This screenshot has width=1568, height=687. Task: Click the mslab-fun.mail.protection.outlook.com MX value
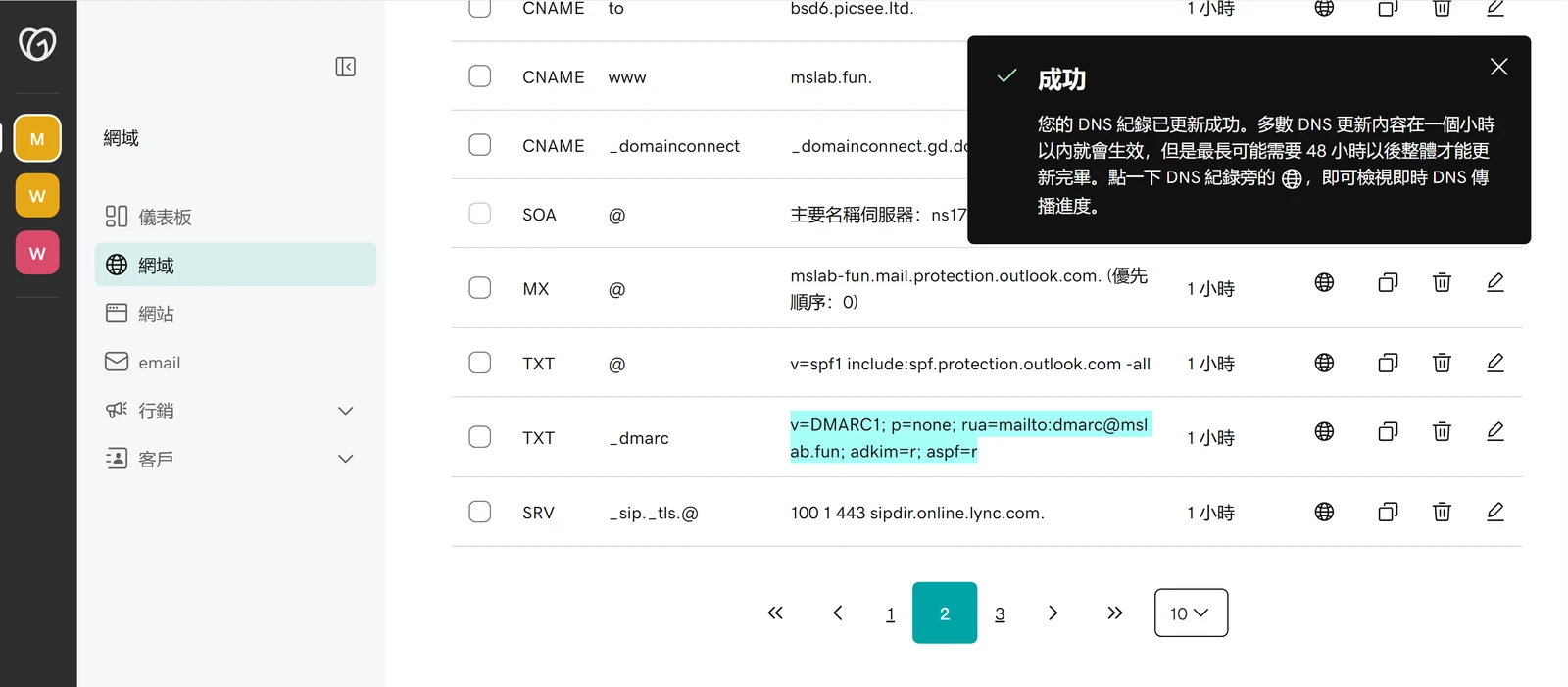pyautogui.click(x=968, y=288)
